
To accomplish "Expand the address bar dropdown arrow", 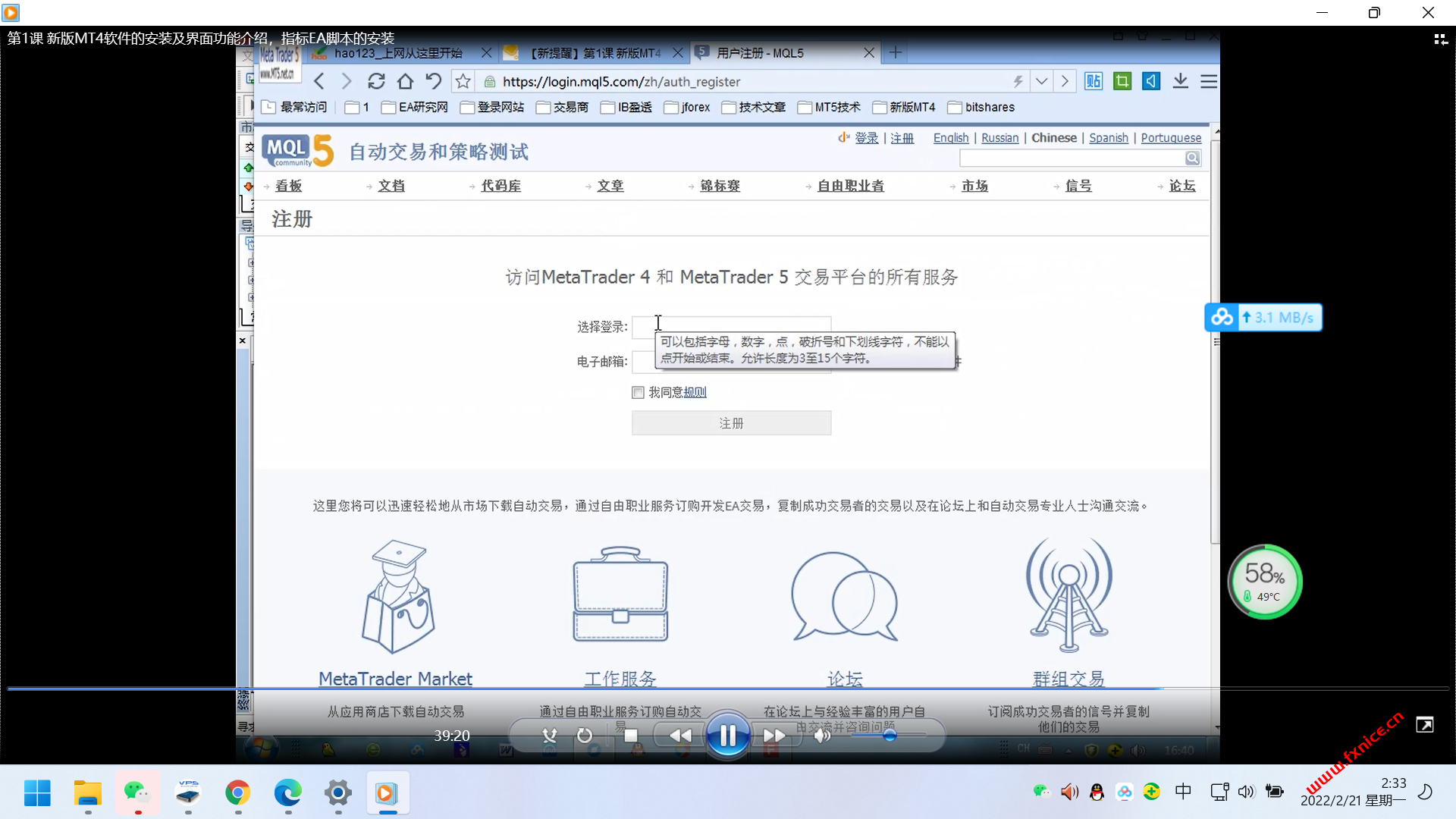I will click(x=1042, y=81).
